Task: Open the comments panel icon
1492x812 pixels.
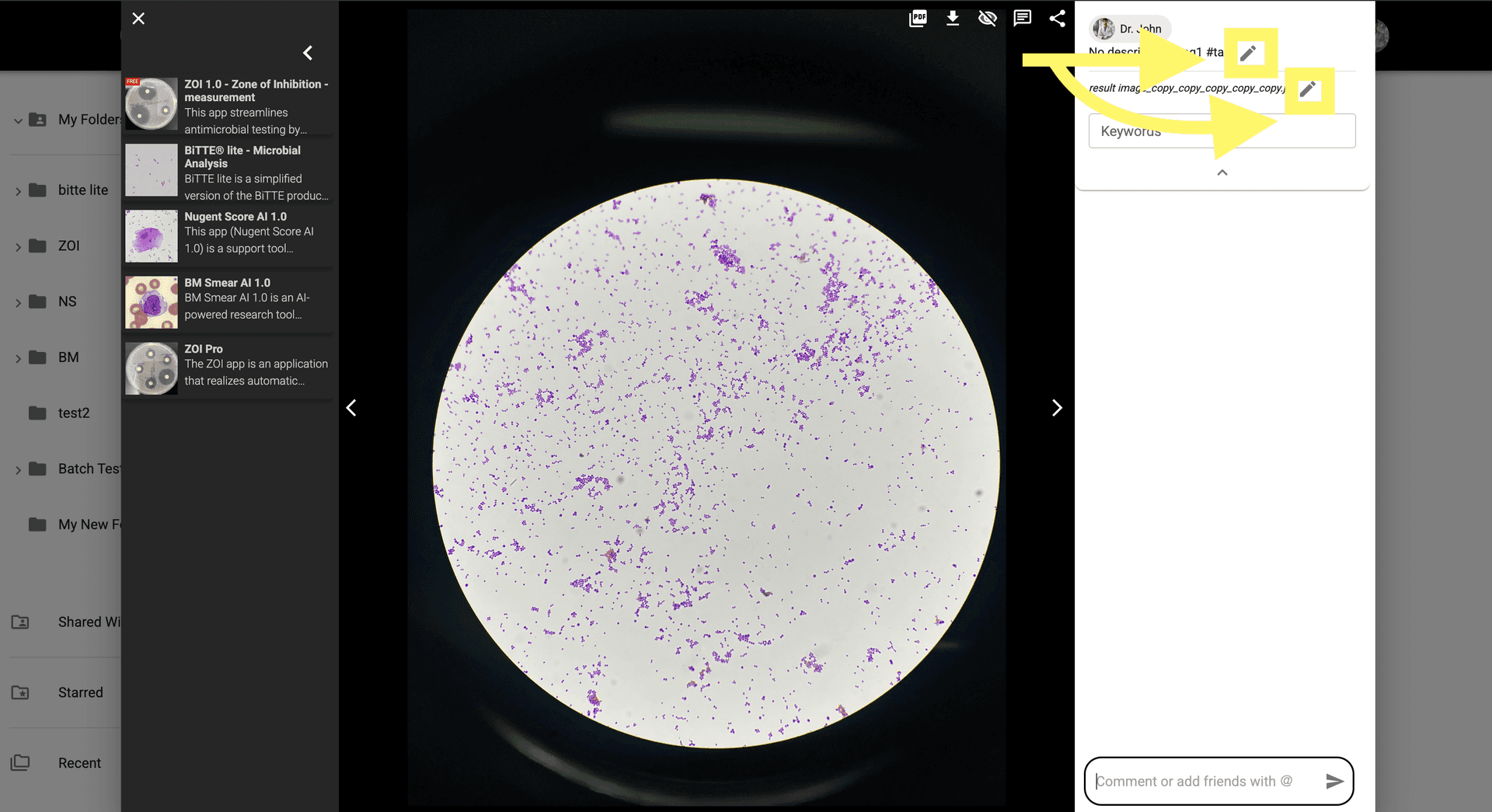Action: coord(1023,19)
